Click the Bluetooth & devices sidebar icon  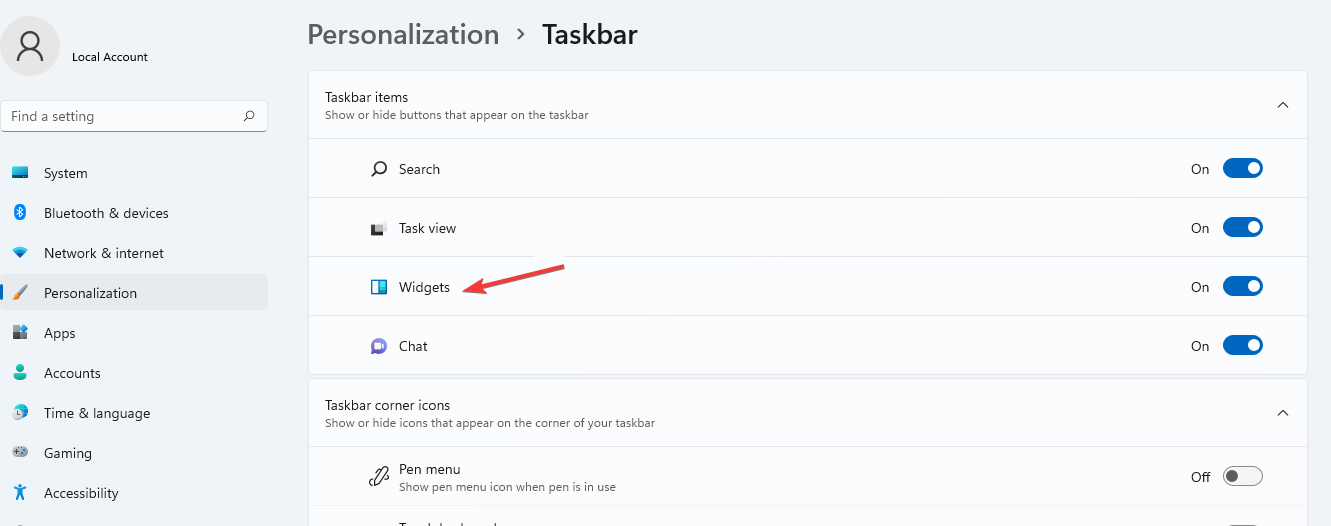pyautogui.click(x=20, y=213)
